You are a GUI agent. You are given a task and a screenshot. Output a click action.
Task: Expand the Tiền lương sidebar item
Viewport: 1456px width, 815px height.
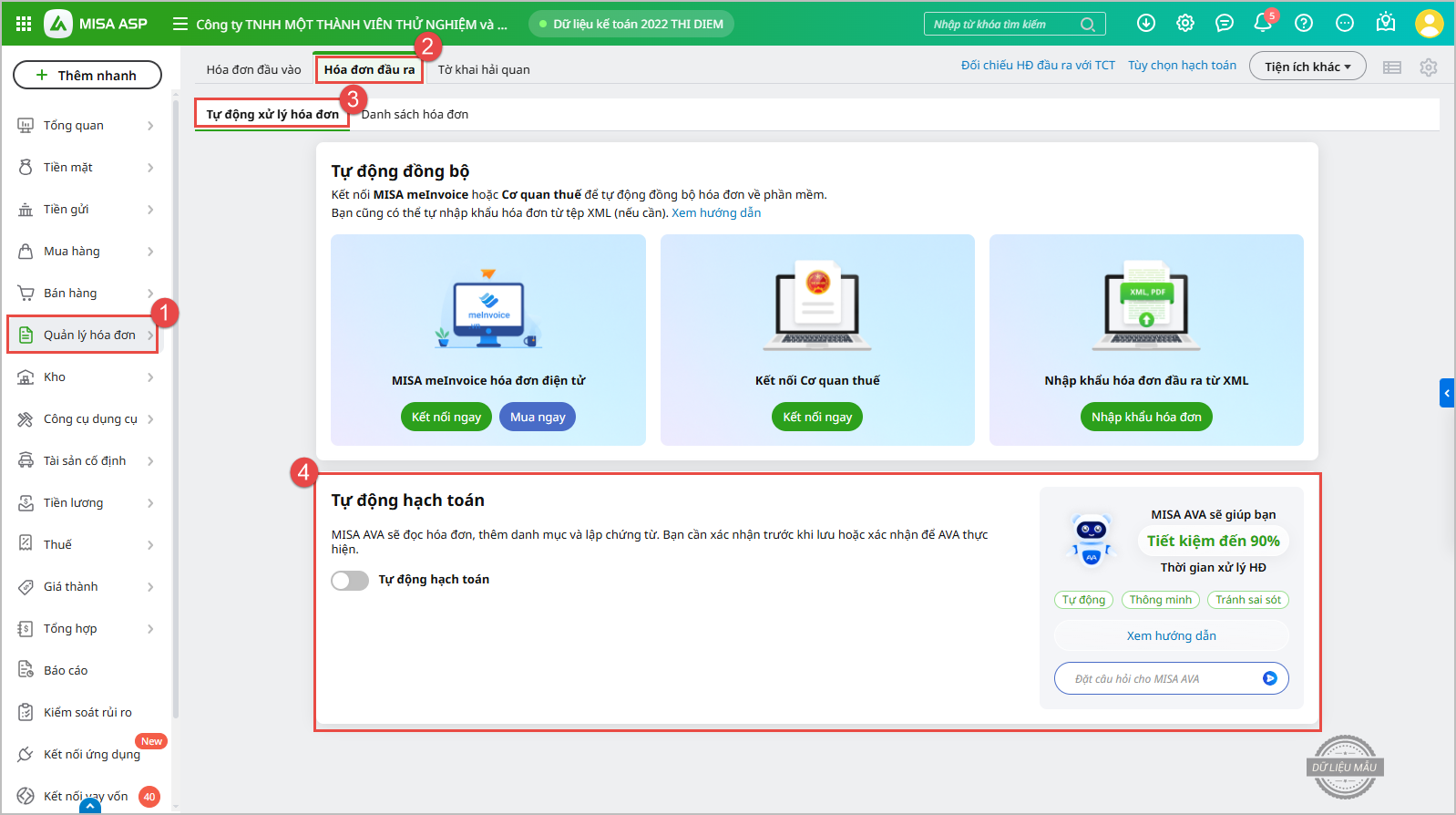pos(87,503)
